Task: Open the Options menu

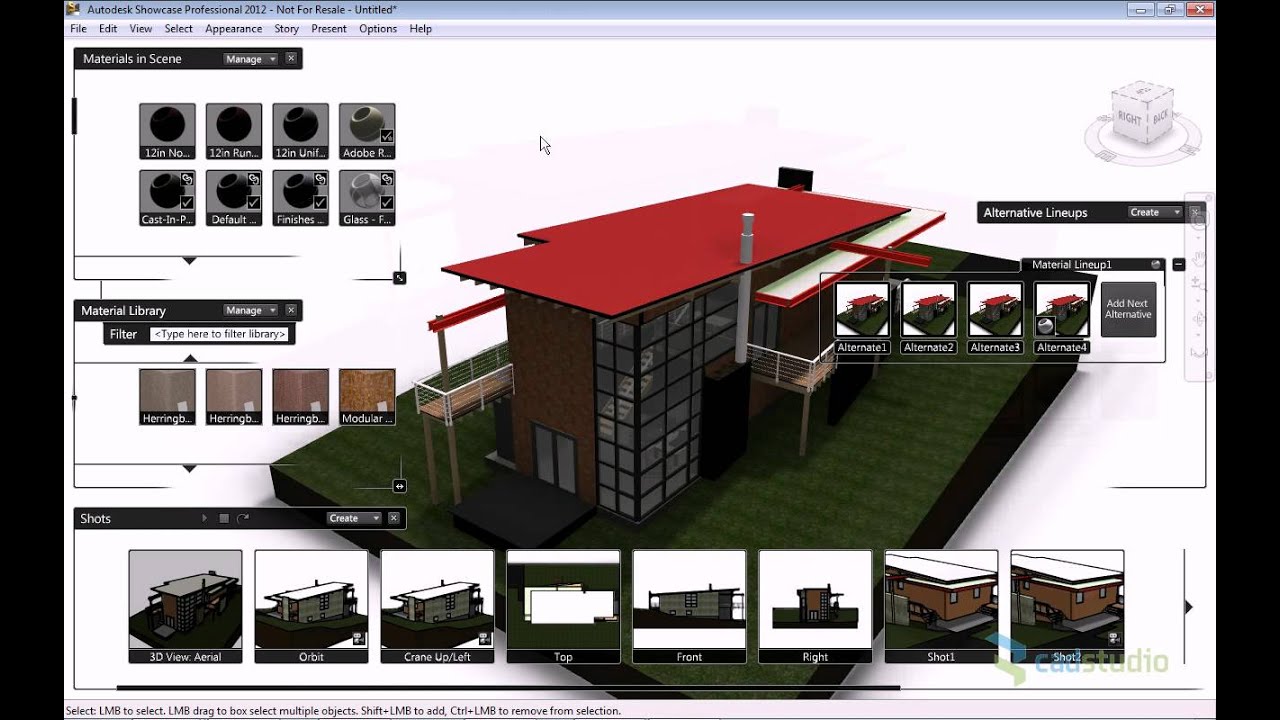Action: (x=378, y=29)
